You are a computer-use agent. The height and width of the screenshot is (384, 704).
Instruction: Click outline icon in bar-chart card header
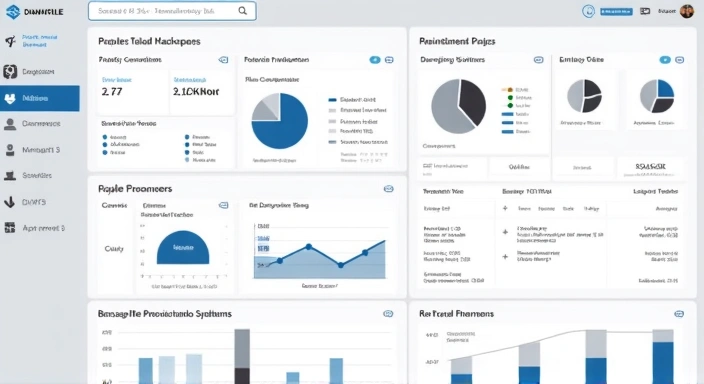click(x=388, y=313)
